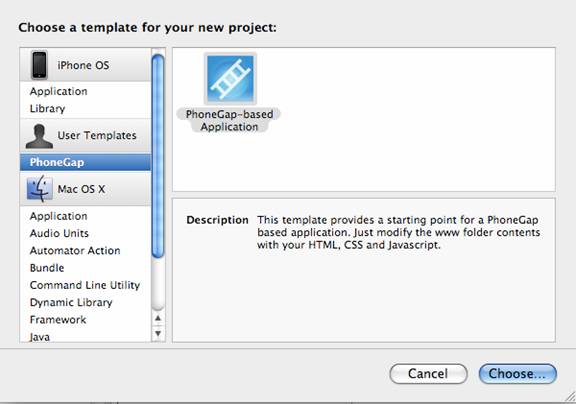Click the iPhone device icon

[39, 65]
